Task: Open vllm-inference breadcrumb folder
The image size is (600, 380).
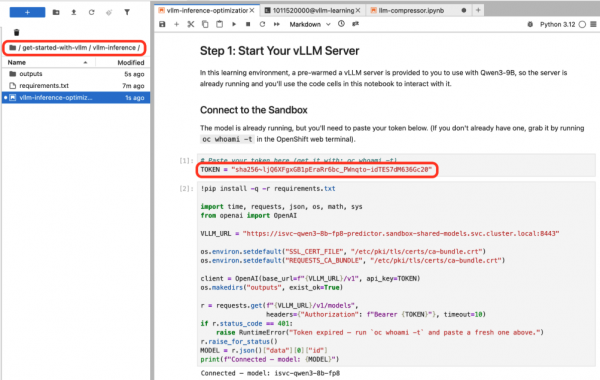Action: [114, 47]
